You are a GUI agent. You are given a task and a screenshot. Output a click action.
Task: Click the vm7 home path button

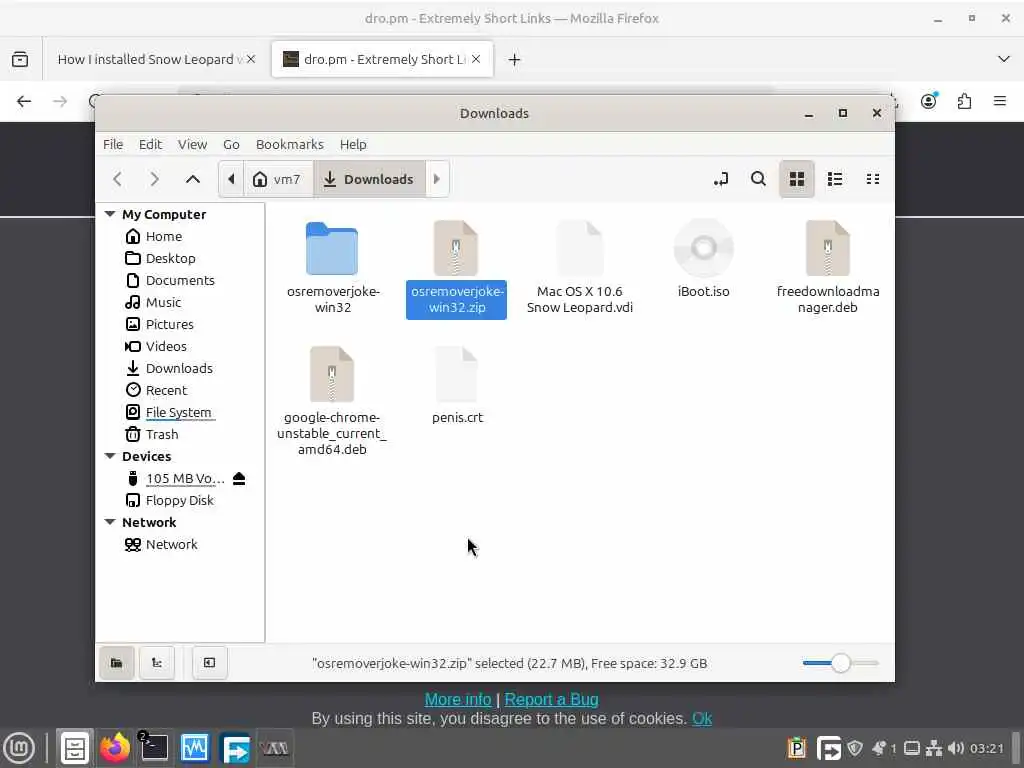[x=278, y=179]
